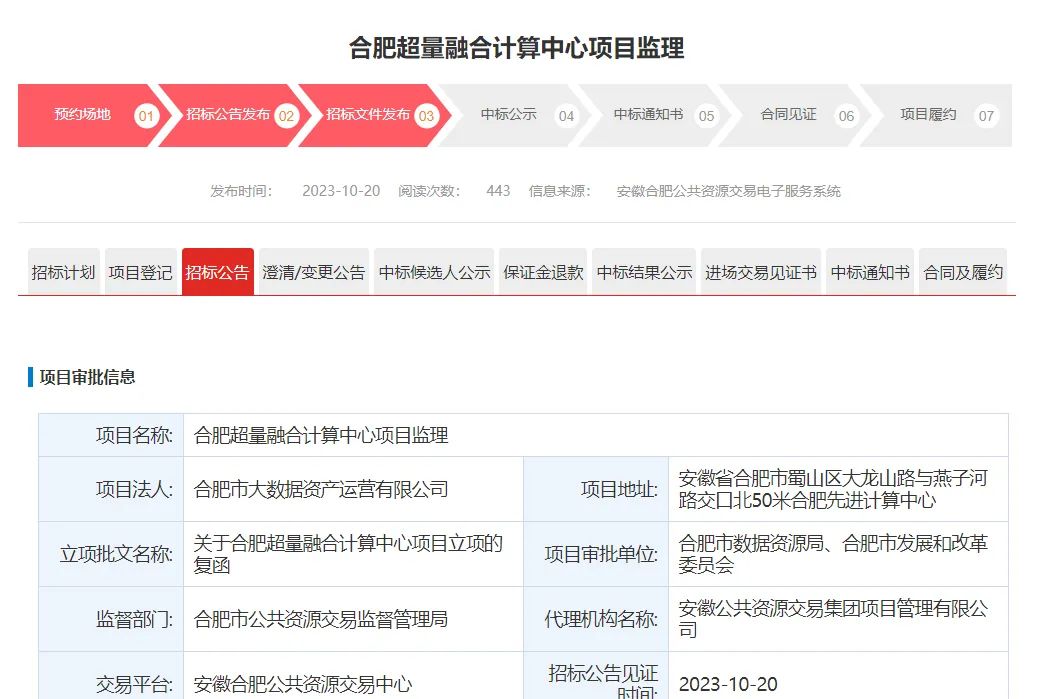Click the 06 step number badge

click(847, 116)
